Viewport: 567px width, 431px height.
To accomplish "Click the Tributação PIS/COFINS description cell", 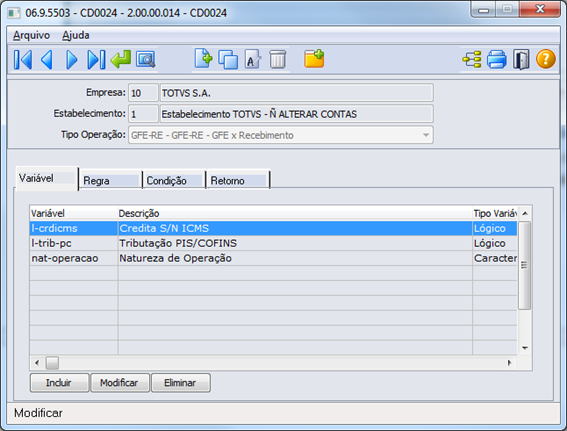I will tap(295, 243).
